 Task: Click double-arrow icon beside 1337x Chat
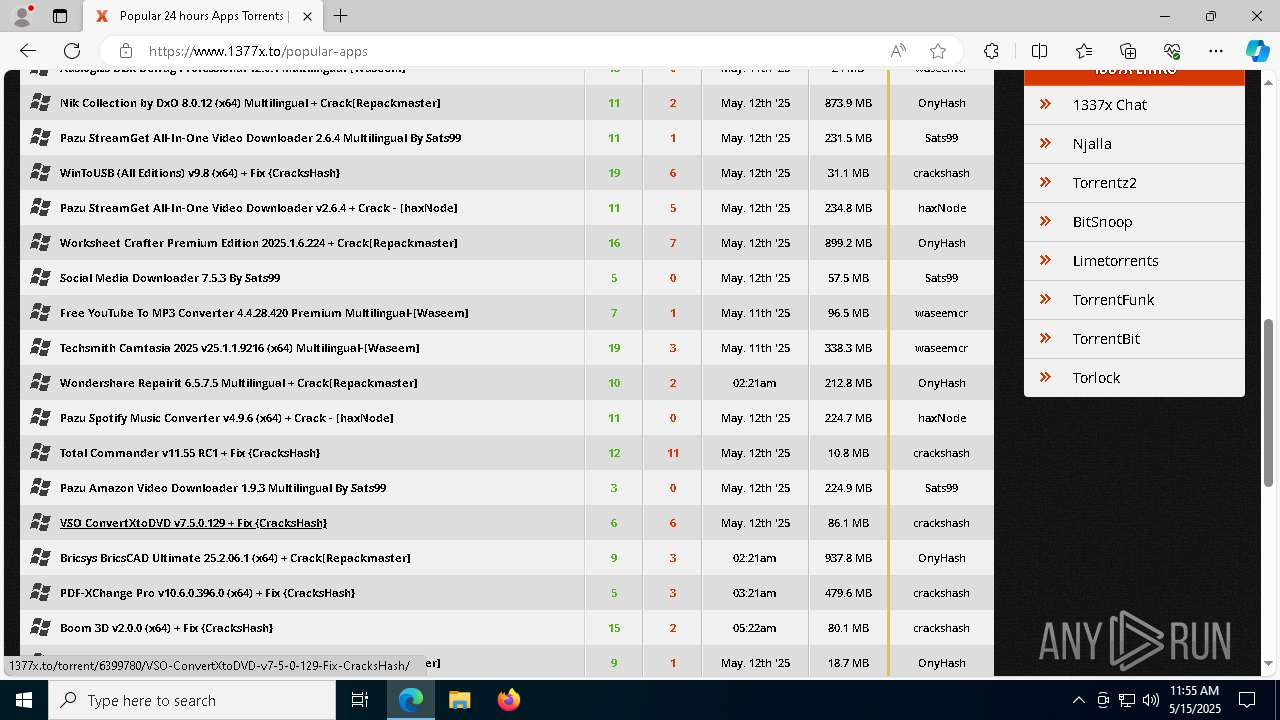[1046, 104]
